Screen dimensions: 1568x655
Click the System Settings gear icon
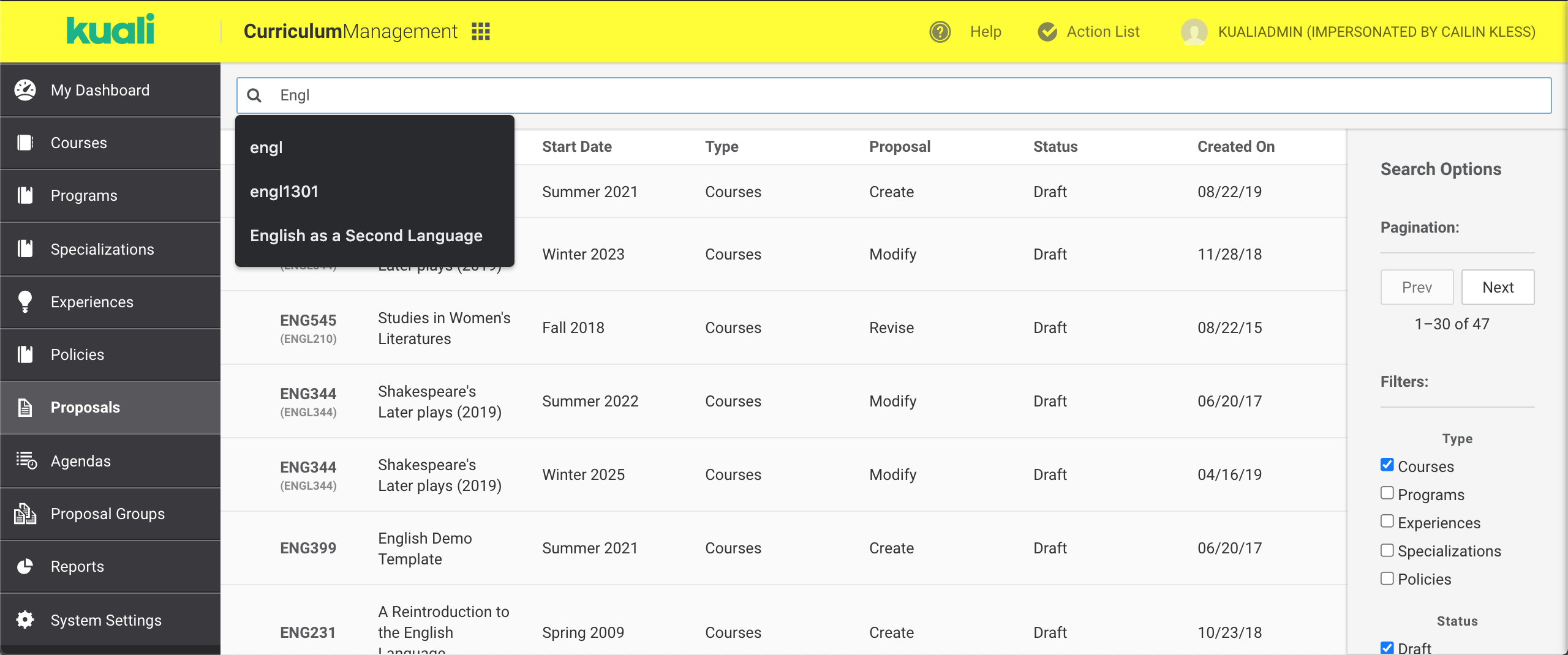25,619
